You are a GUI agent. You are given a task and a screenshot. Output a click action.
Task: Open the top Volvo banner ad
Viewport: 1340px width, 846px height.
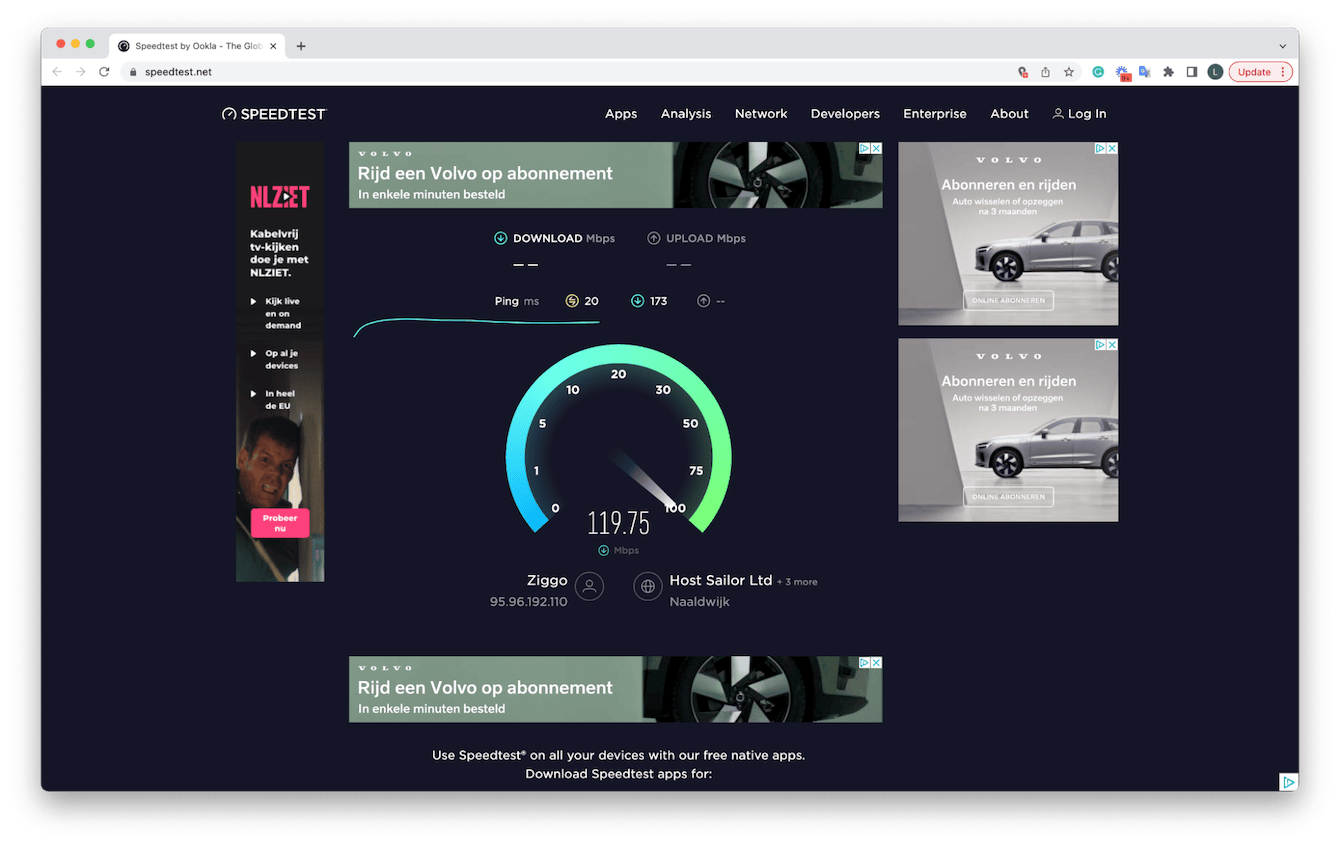(x=615, y=175)
